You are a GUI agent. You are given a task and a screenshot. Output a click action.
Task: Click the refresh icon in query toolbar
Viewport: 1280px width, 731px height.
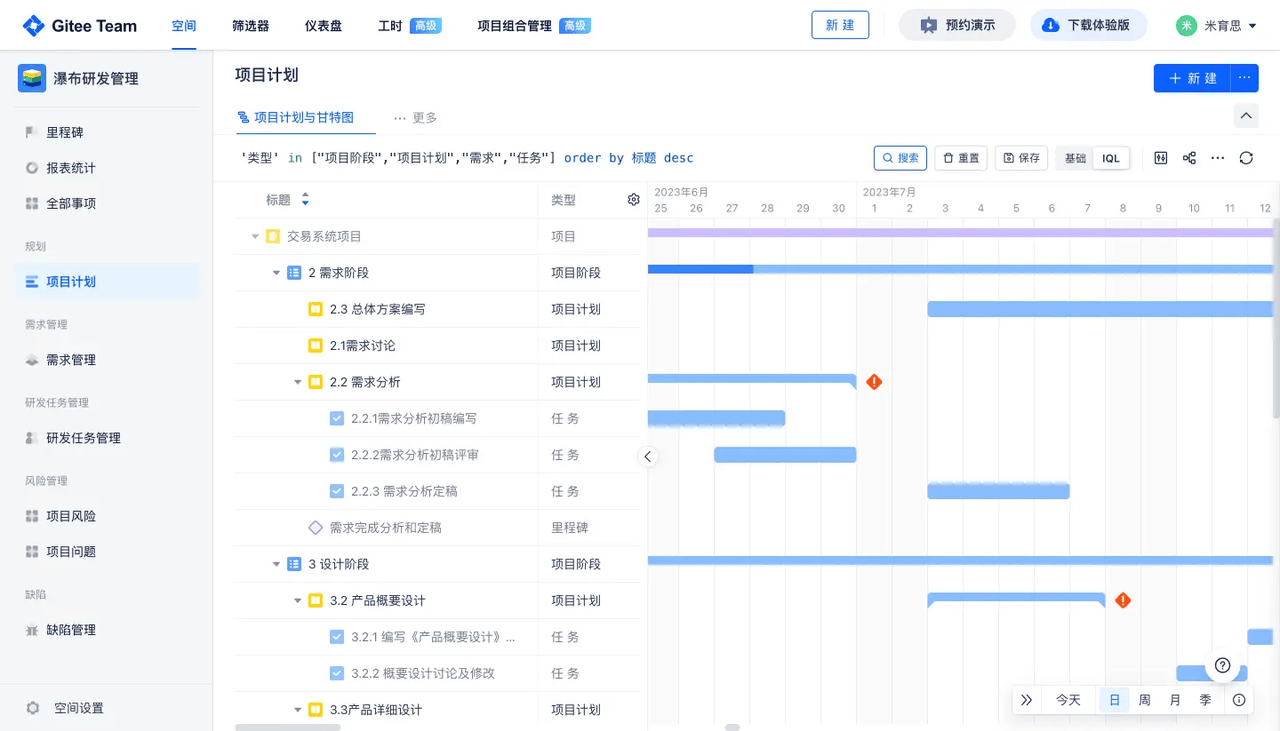(1246, 158)
